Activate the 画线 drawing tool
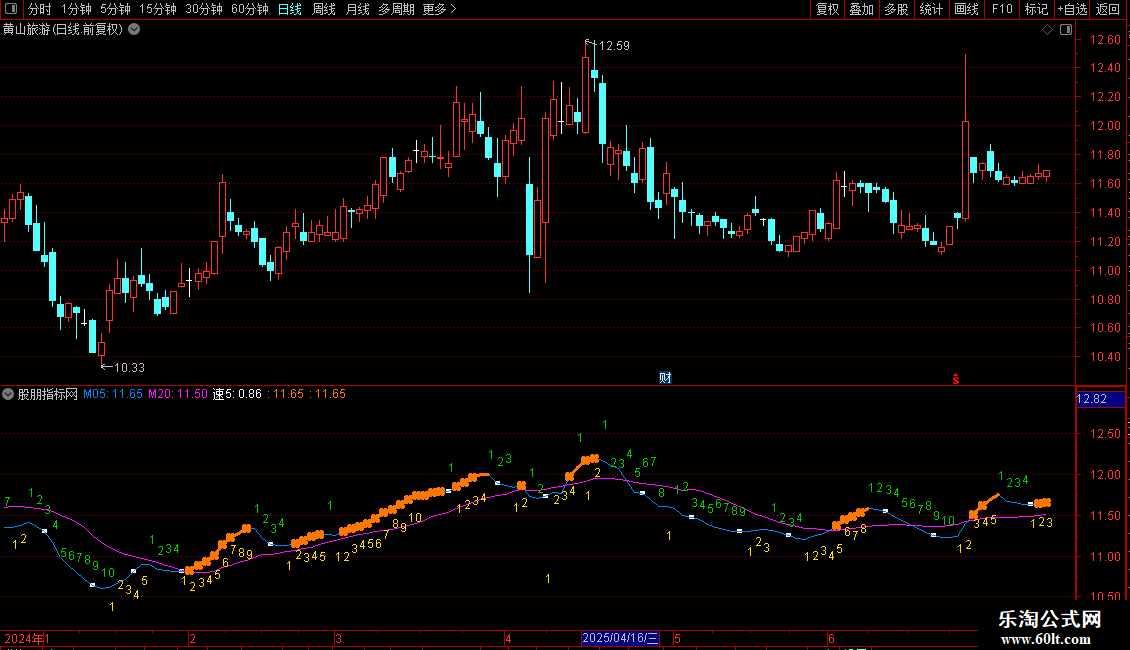The image size is (1130, 650). click(x=966, y=9)
